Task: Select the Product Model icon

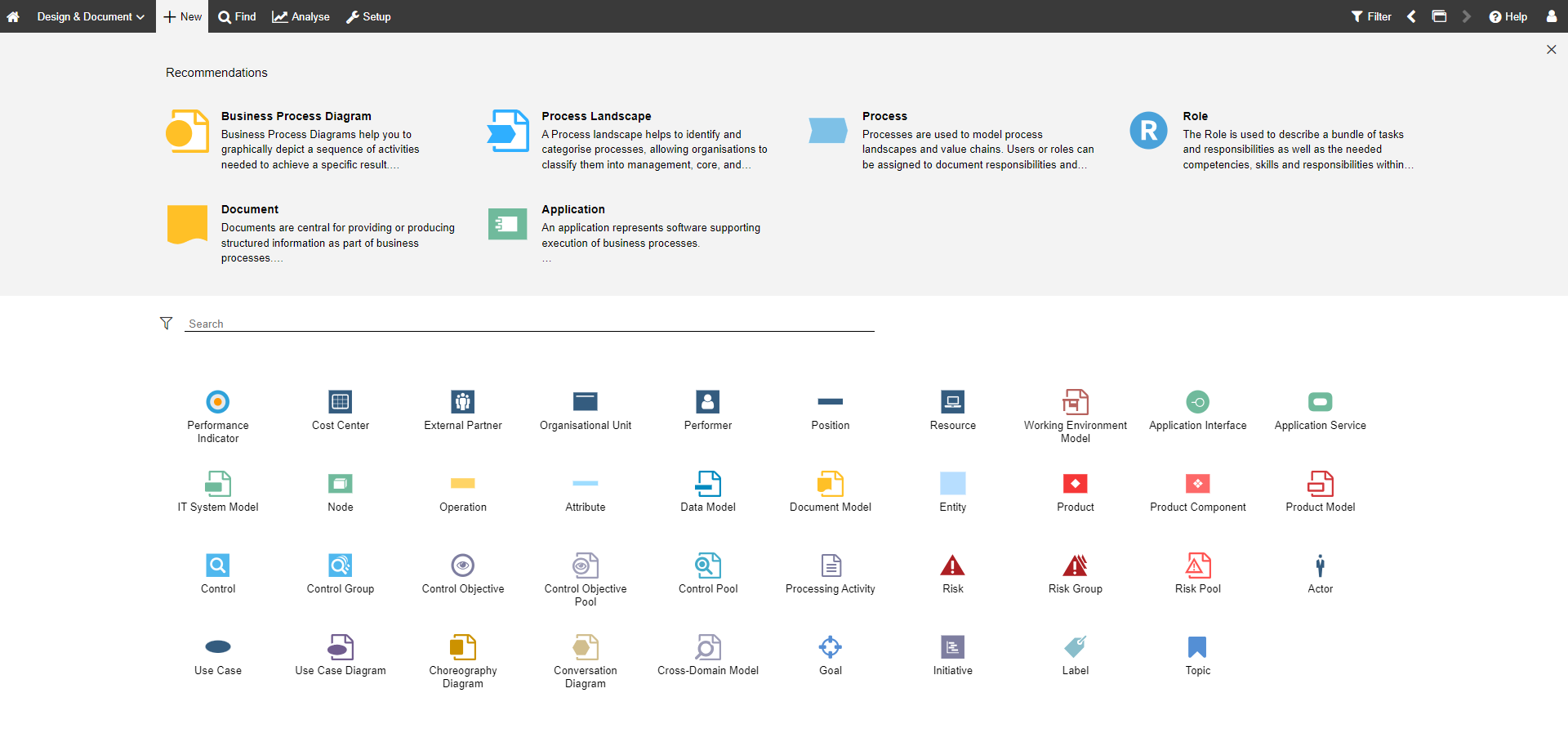Action: click(1321, 483)
